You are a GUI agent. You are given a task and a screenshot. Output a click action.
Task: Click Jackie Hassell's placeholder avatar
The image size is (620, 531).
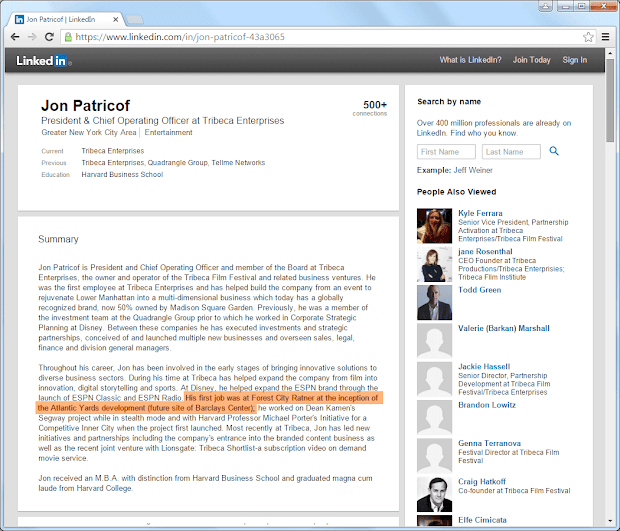[x=434, y=379]
